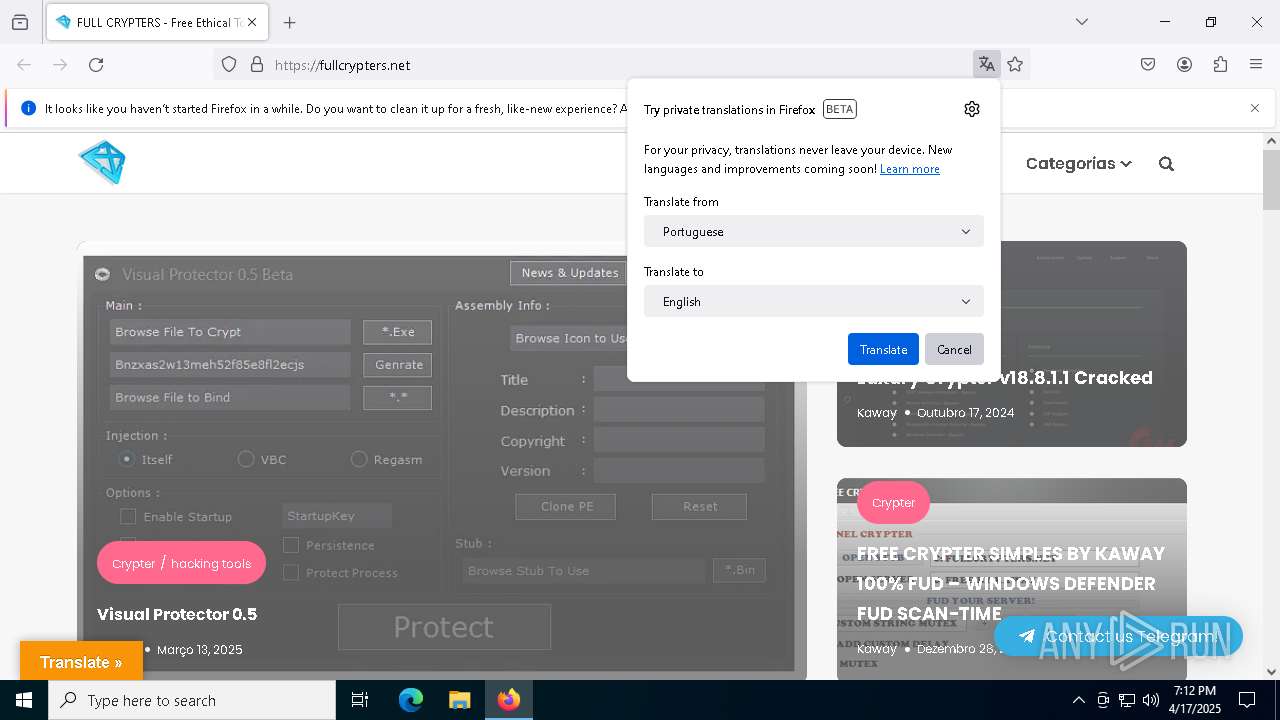Screen dimensions: 1280x720
Task: Open the Firefox application menu
Action: (1256, 64)
